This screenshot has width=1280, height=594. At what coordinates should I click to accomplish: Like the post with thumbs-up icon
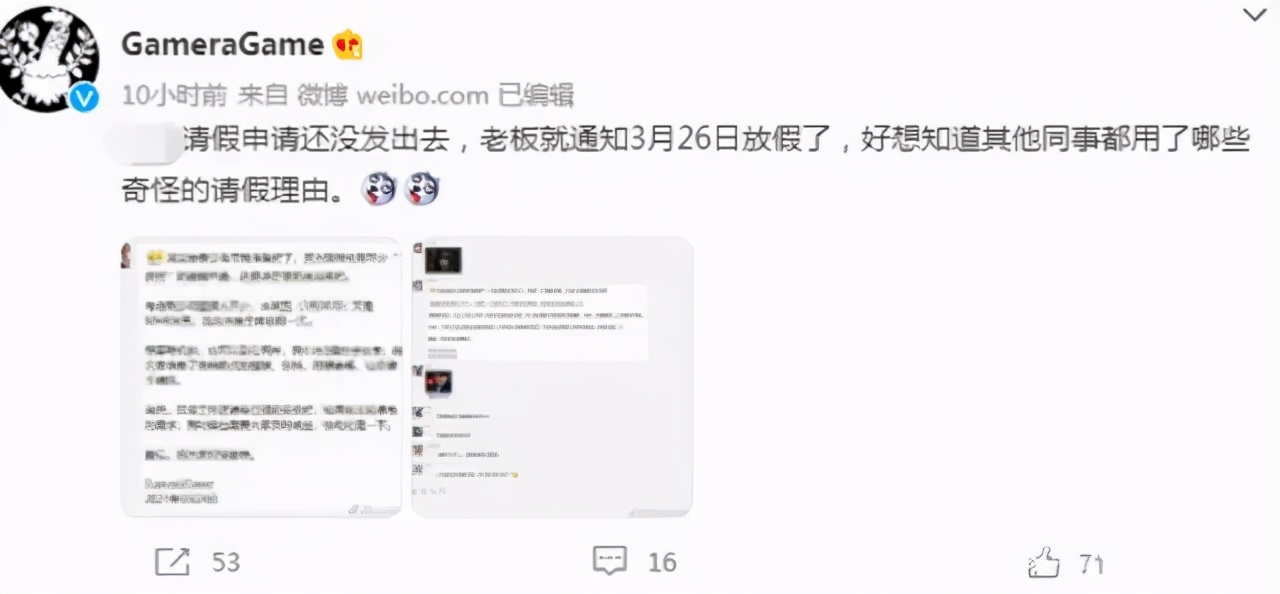click(1043, 562)
